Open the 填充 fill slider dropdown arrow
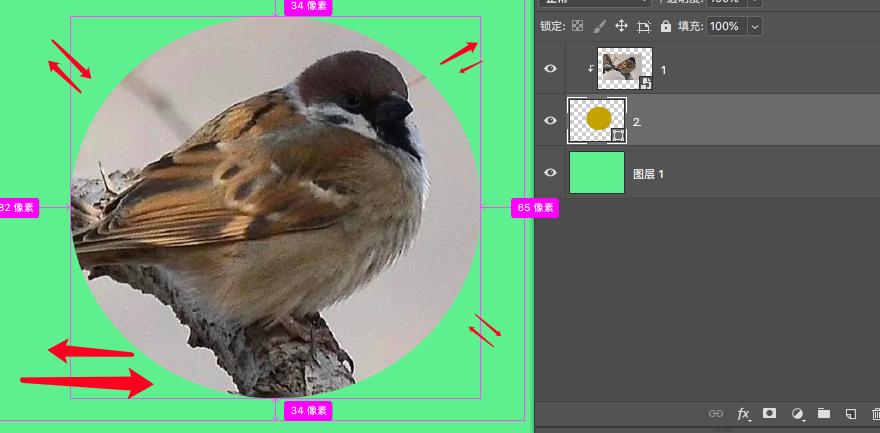 pos(755,26)
